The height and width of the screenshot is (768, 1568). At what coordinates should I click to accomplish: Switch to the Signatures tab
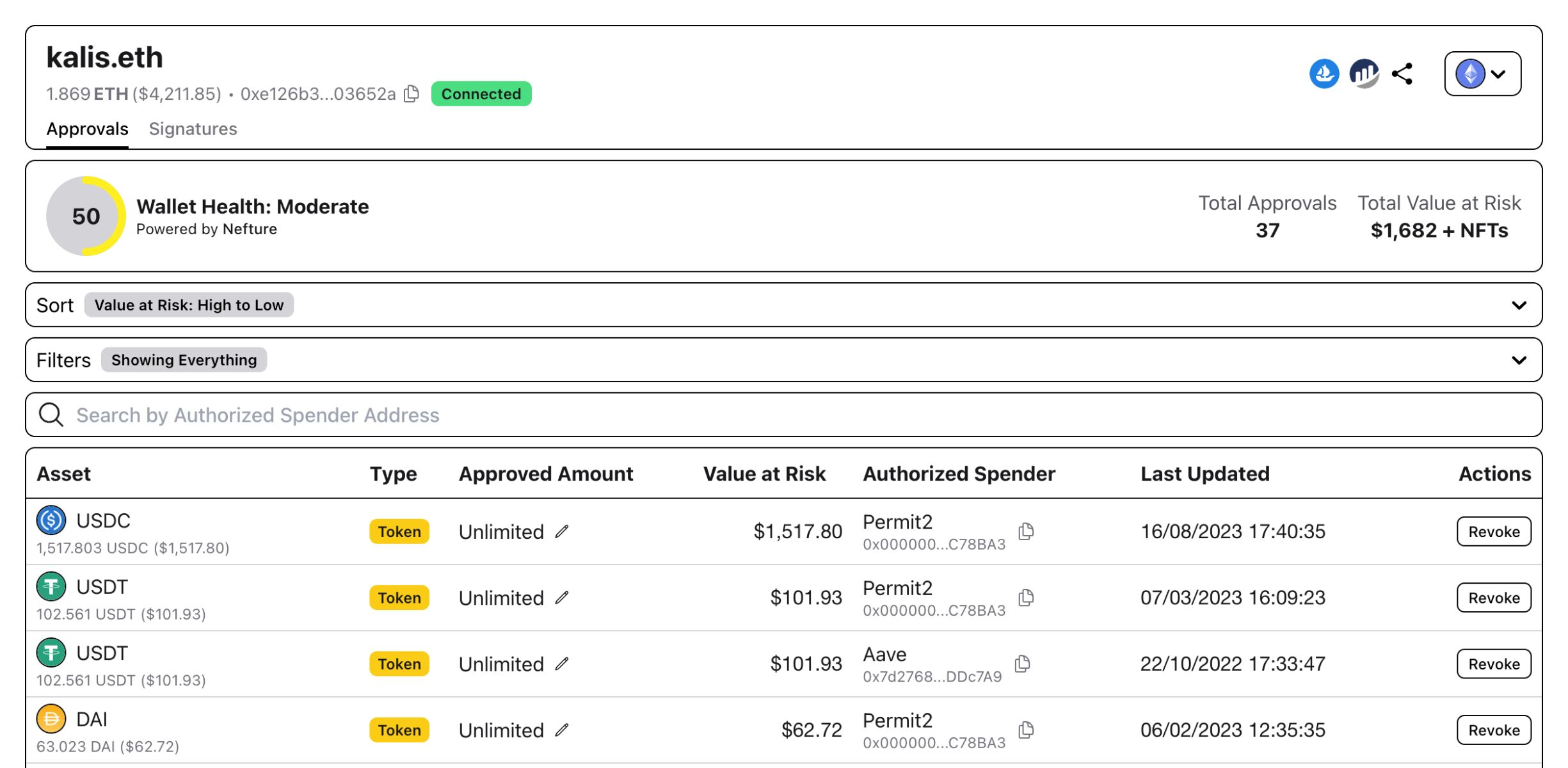click(x=193, y=128)
